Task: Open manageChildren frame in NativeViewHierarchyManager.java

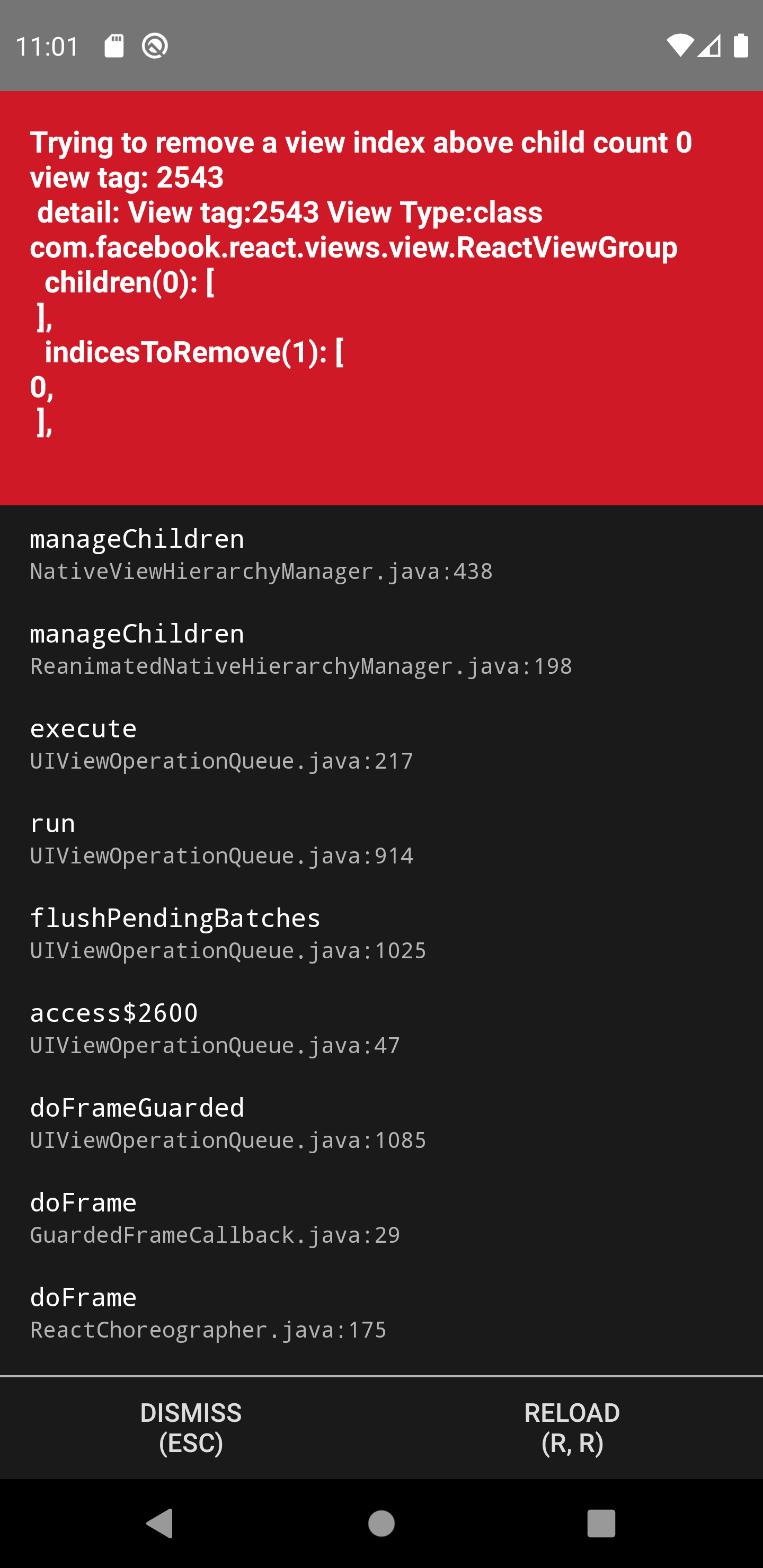Action: 262,554
